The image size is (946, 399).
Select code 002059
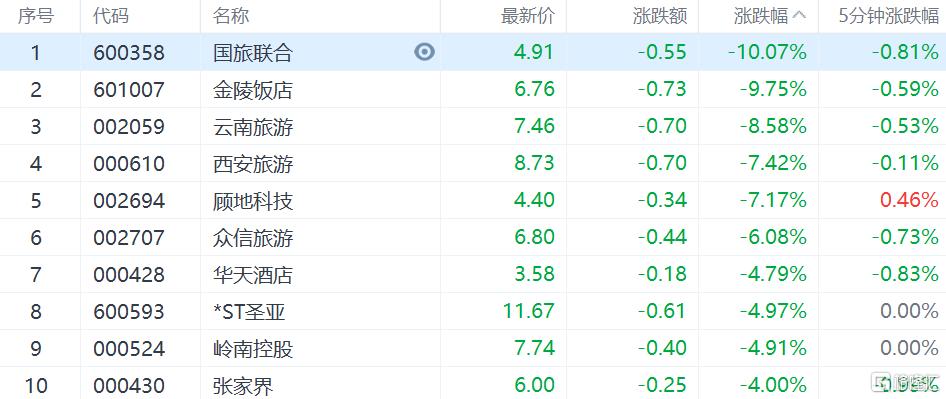click(x=129, y=127)
